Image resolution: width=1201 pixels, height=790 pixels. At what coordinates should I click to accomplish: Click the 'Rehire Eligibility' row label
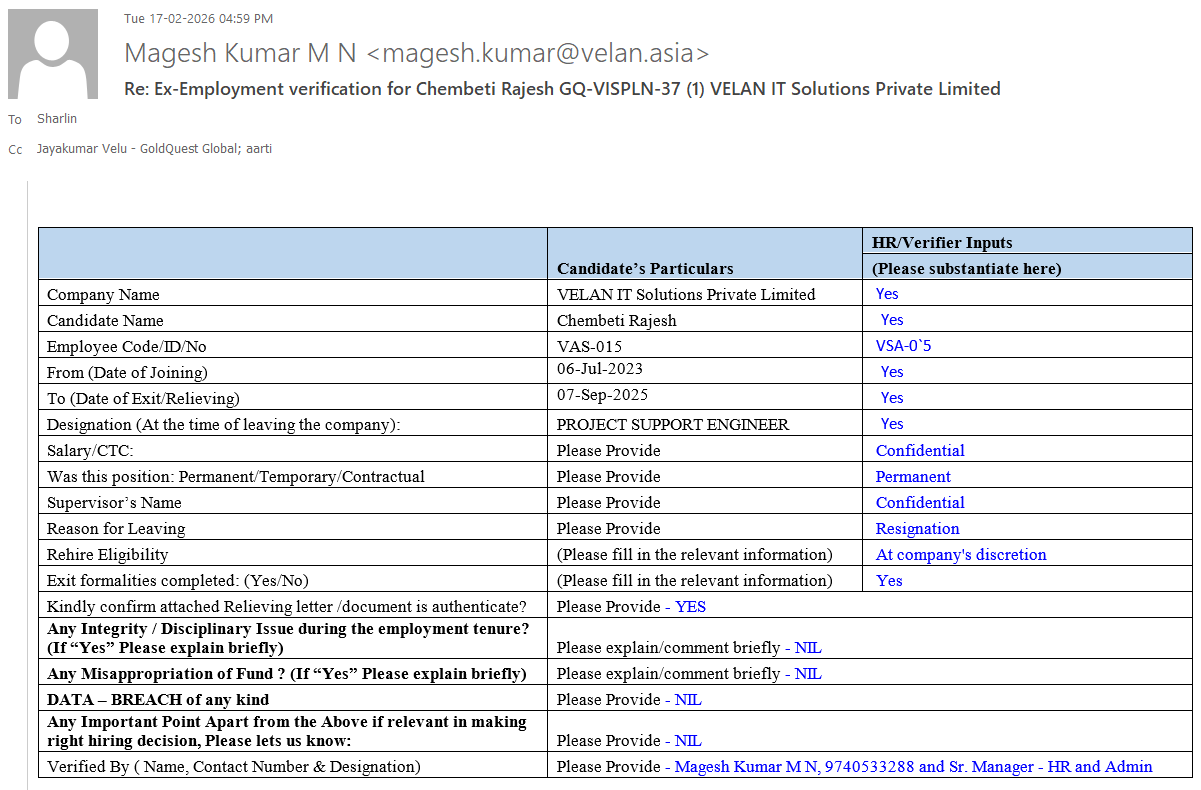coord(108,554)
